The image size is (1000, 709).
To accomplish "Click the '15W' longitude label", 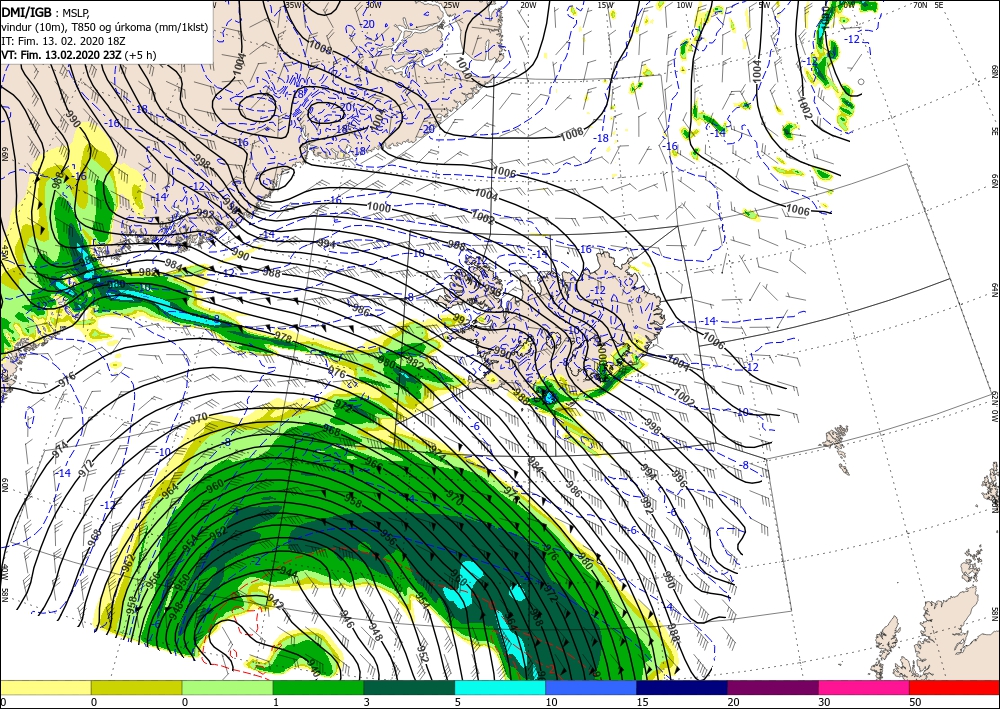I will click(x=605, y=5).
